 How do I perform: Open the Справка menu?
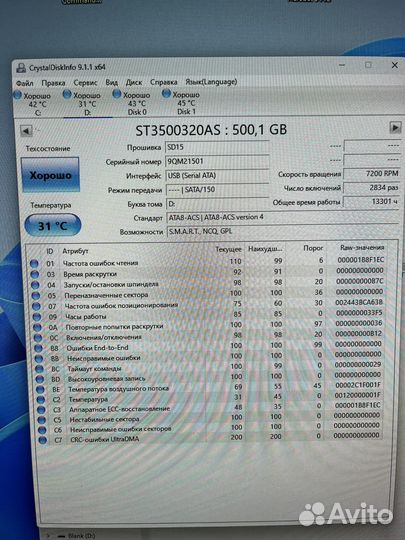point(164,82)
